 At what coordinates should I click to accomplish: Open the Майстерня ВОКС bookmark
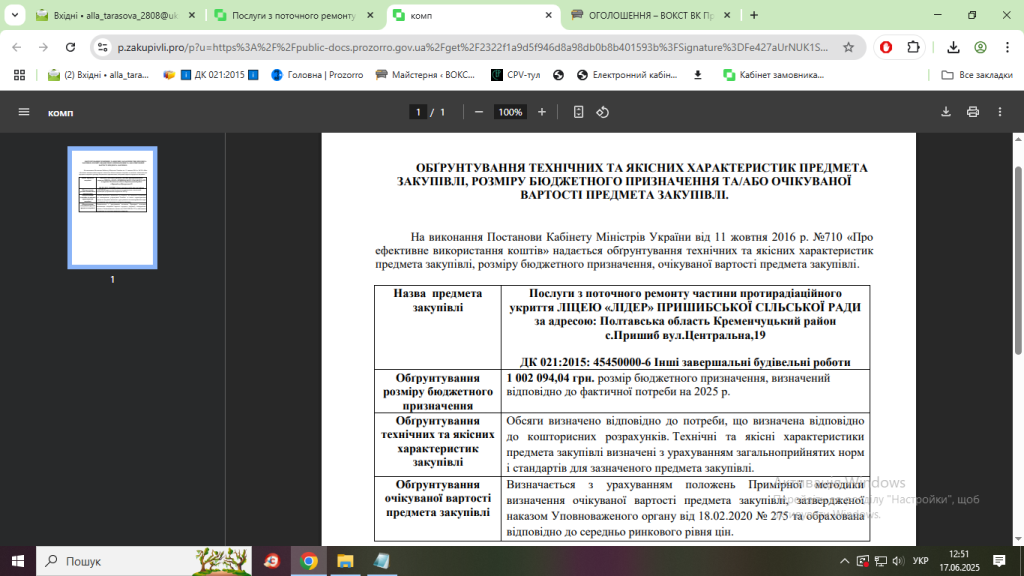point(426,75)
